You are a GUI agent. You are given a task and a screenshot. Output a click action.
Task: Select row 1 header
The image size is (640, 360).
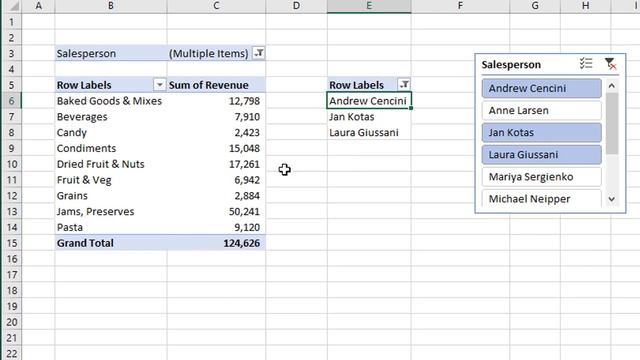pos(11,22)
